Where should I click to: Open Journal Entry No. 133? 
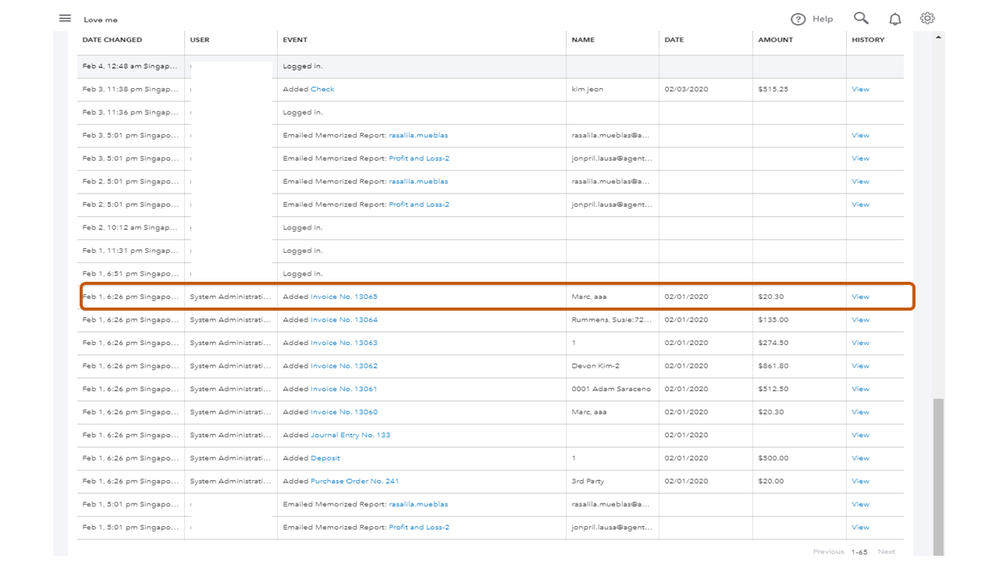tap(350, 435)
